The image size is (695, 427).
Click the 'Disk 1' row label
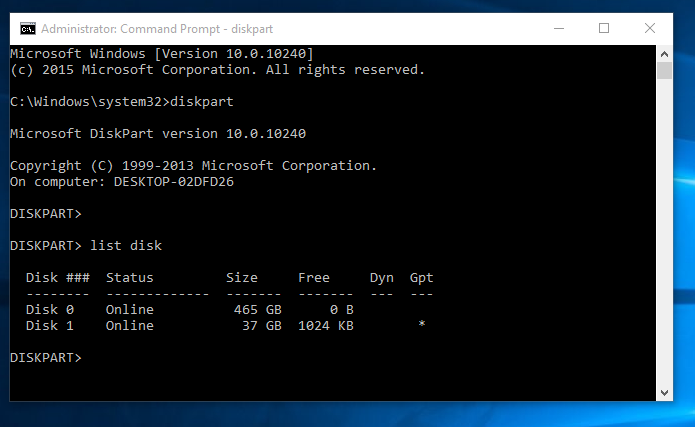click(x=50, y=325)
